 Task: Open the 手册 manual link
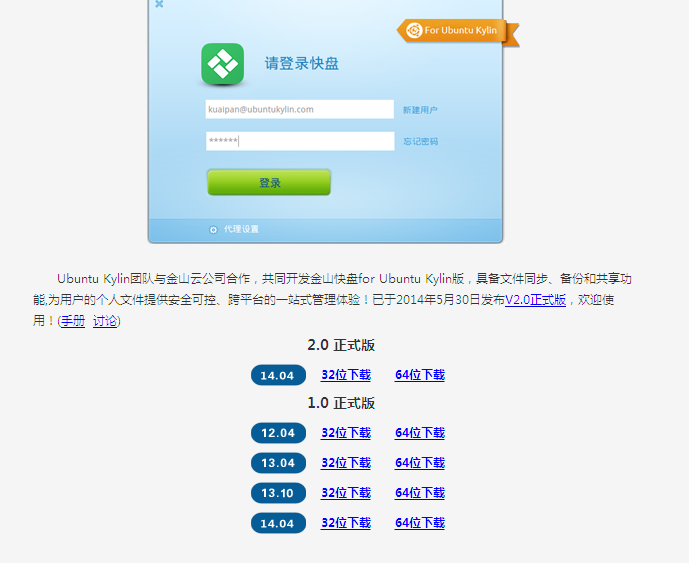[x=73, y=321]
